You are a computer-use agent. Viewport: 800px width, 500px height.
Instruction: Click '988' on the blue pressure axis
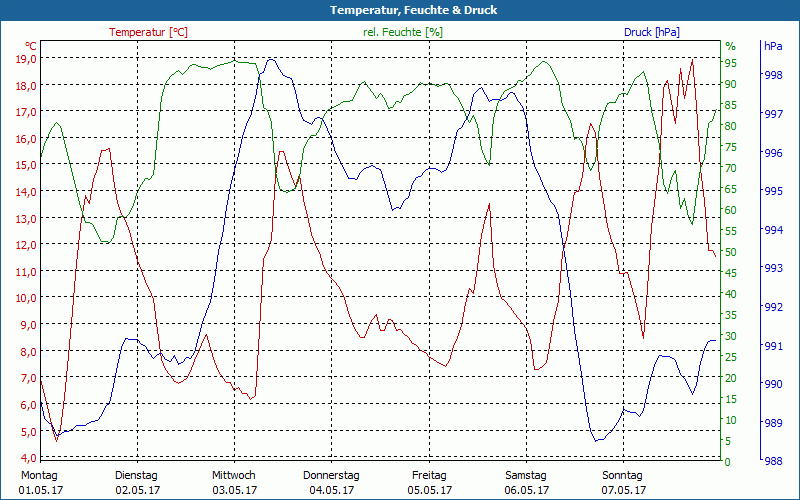tap(773, 461)
